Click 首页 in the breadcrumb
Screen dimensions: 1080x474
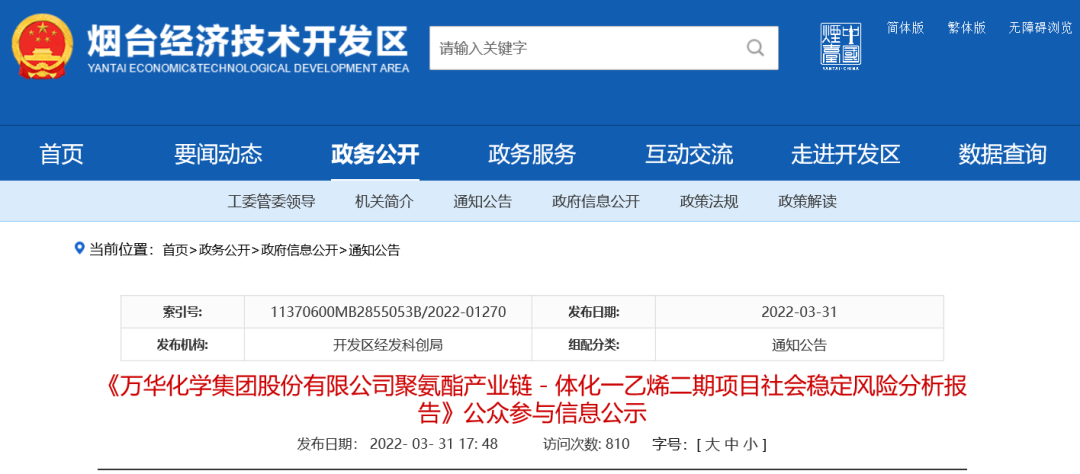click(175, 250)
